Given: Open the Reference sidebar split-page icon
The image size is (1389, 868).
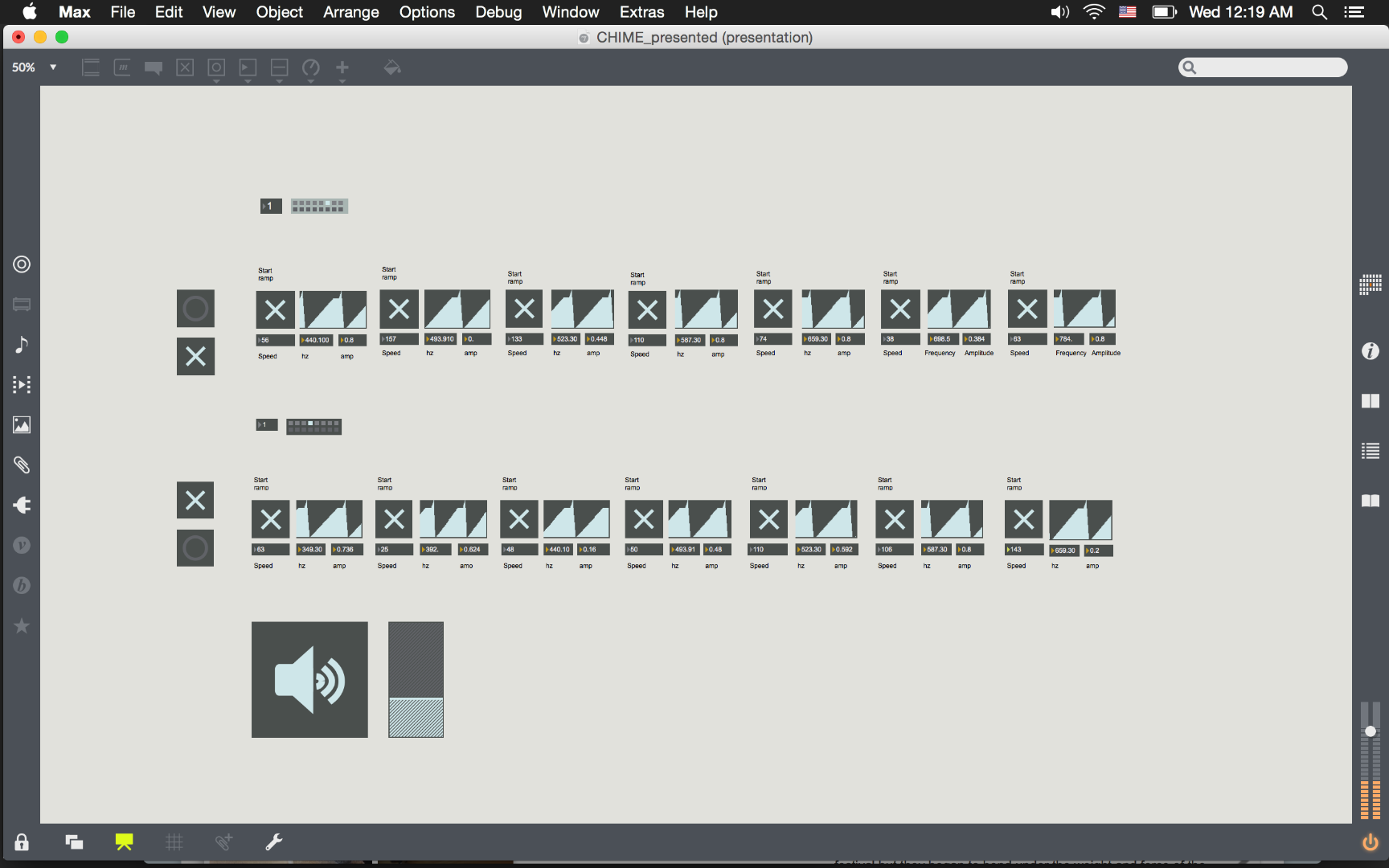Looking at the screenshot, I should click(1371, 401).
